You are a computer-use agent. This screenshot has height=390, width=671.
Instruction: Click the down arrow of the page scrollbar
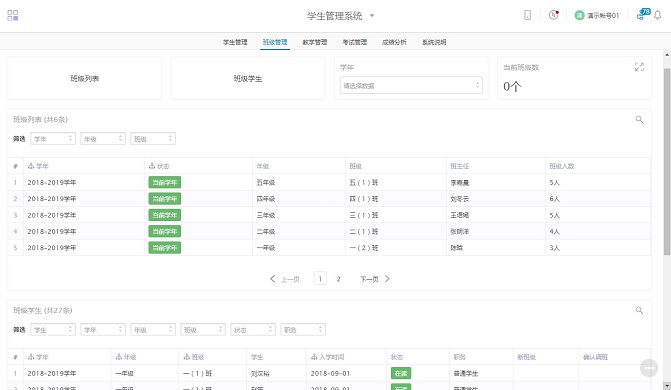(667, 386)
